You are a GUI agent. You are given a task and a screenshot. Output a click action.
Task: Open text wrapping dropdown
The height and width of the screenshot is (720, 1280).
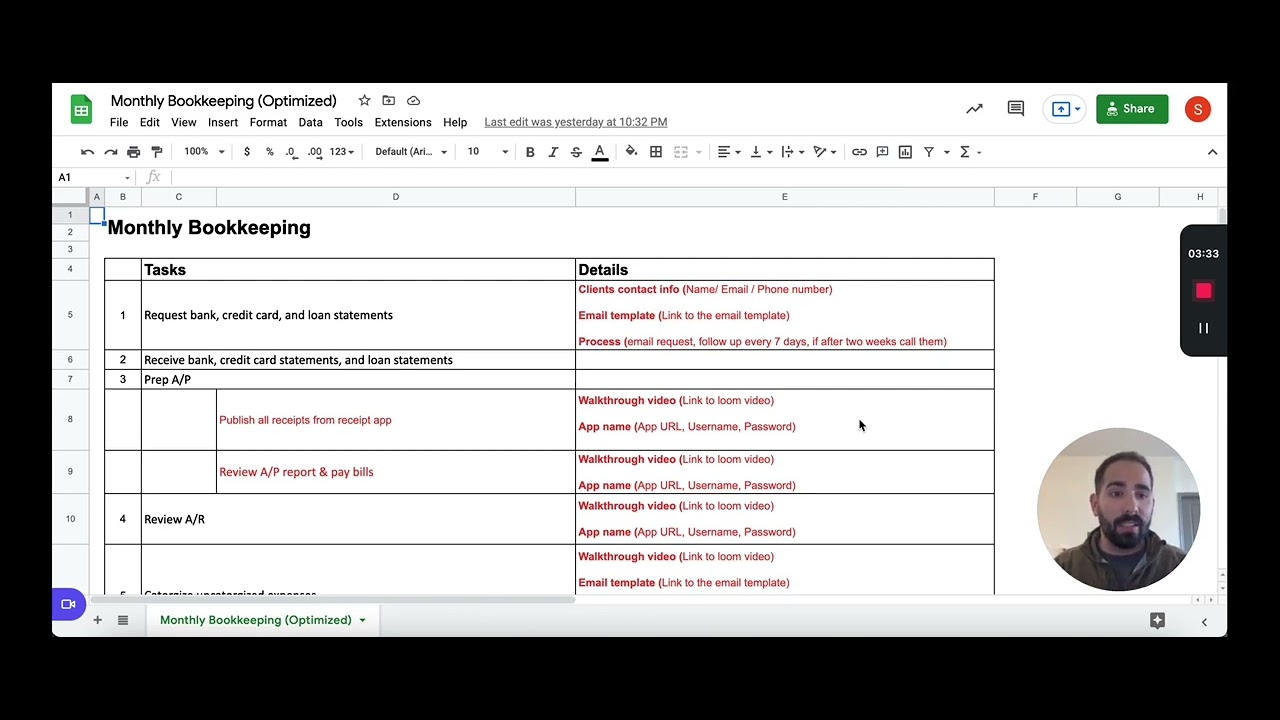tap(793, 152)
